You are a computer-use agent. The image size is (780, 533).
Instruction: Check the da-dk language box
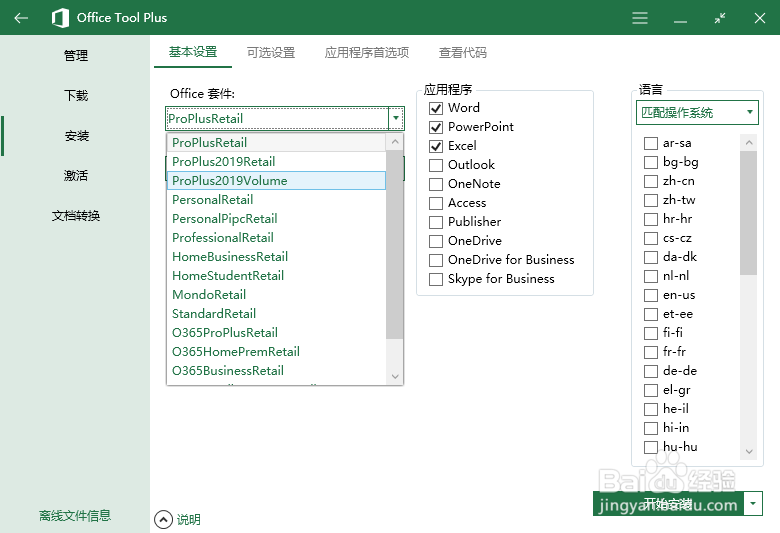pos(651,257)
